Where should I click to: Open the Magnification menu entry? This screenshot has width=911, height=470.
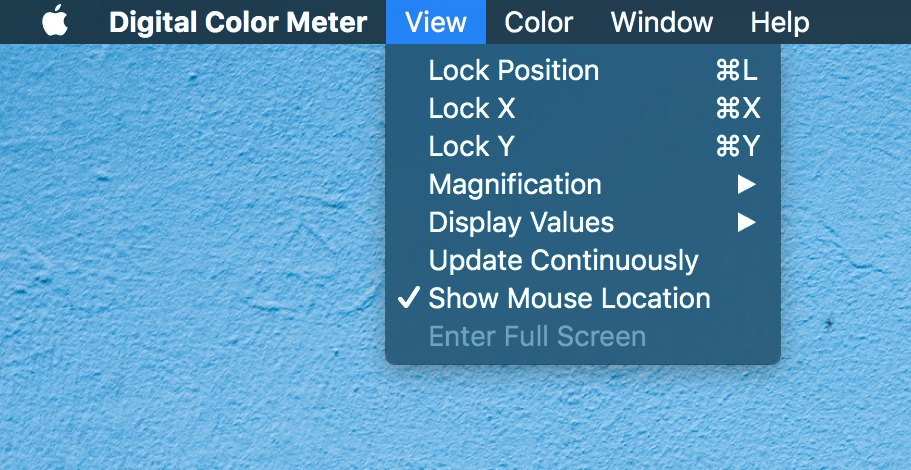click(583, 185)
